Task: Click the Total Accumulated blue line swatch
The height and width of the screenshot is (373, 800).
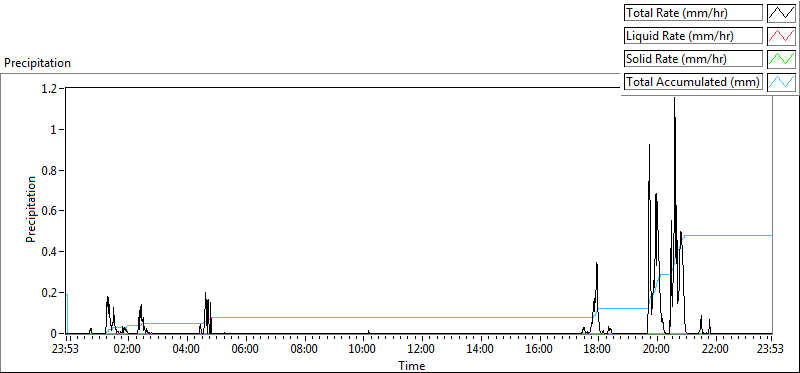Action: tap(782, 82)
